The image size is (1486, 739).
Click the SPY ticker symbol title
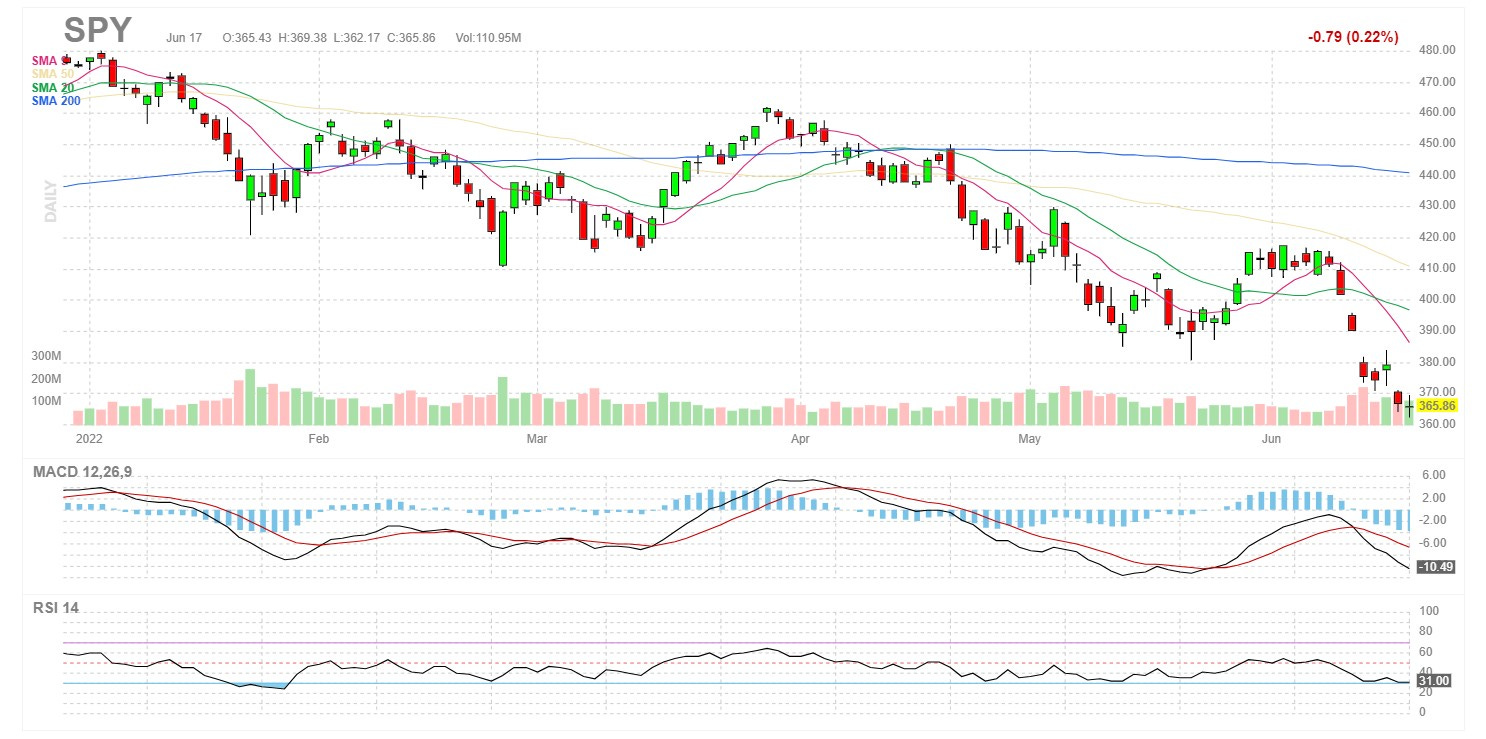[98, 29]
